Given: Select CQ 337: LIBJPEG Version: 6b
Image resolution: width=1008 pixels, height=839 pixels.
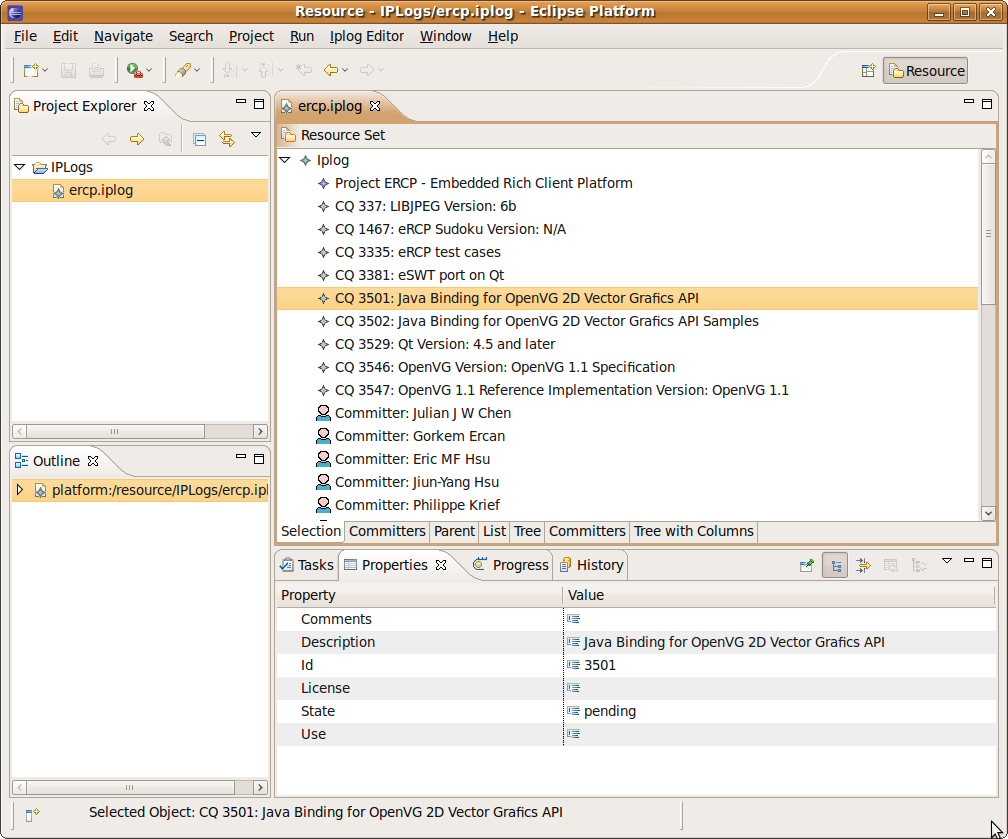Looking at the screenshot, I should coord(426,206).
